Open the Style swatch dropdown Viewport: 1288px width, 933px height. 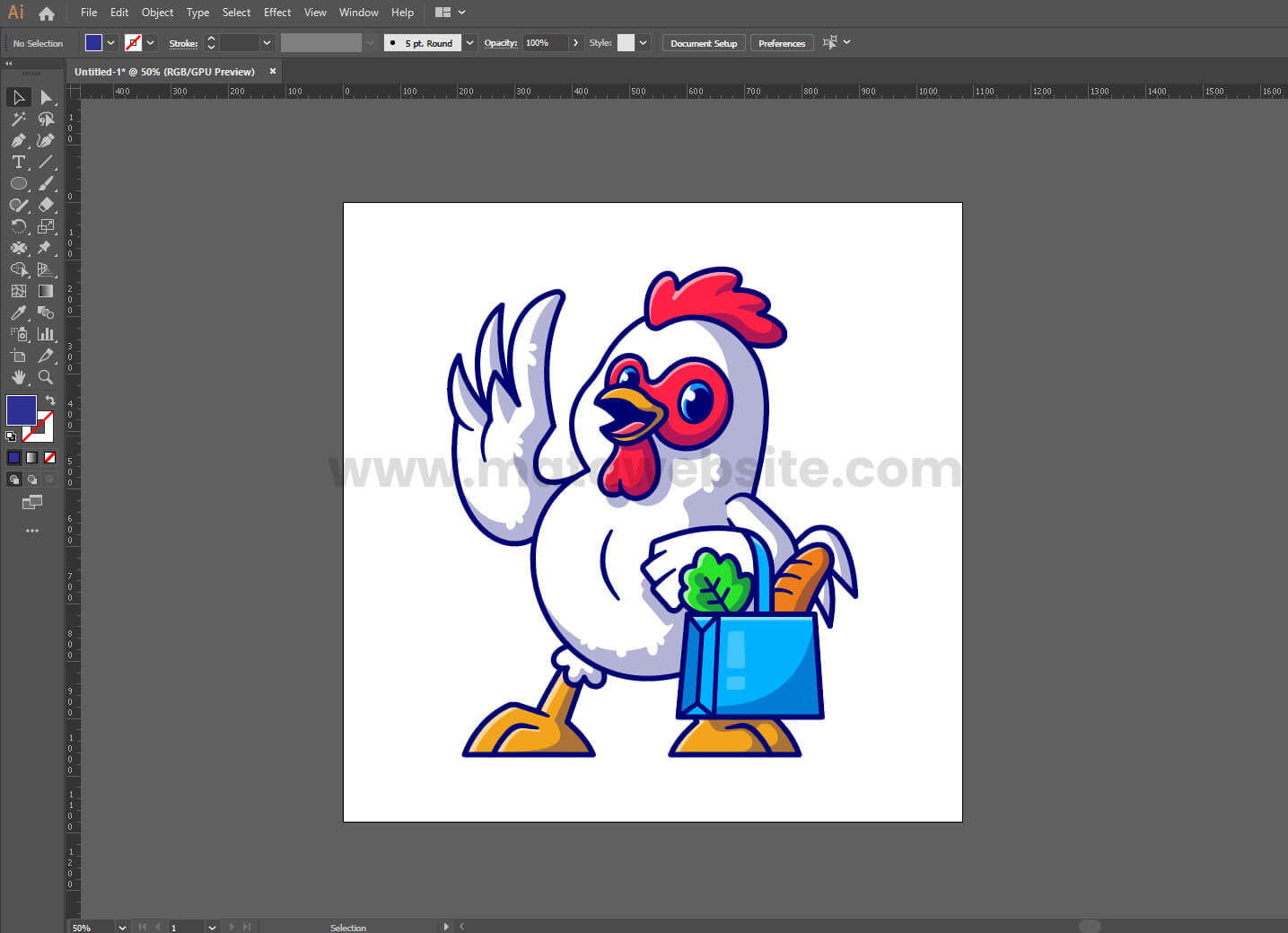643,43
